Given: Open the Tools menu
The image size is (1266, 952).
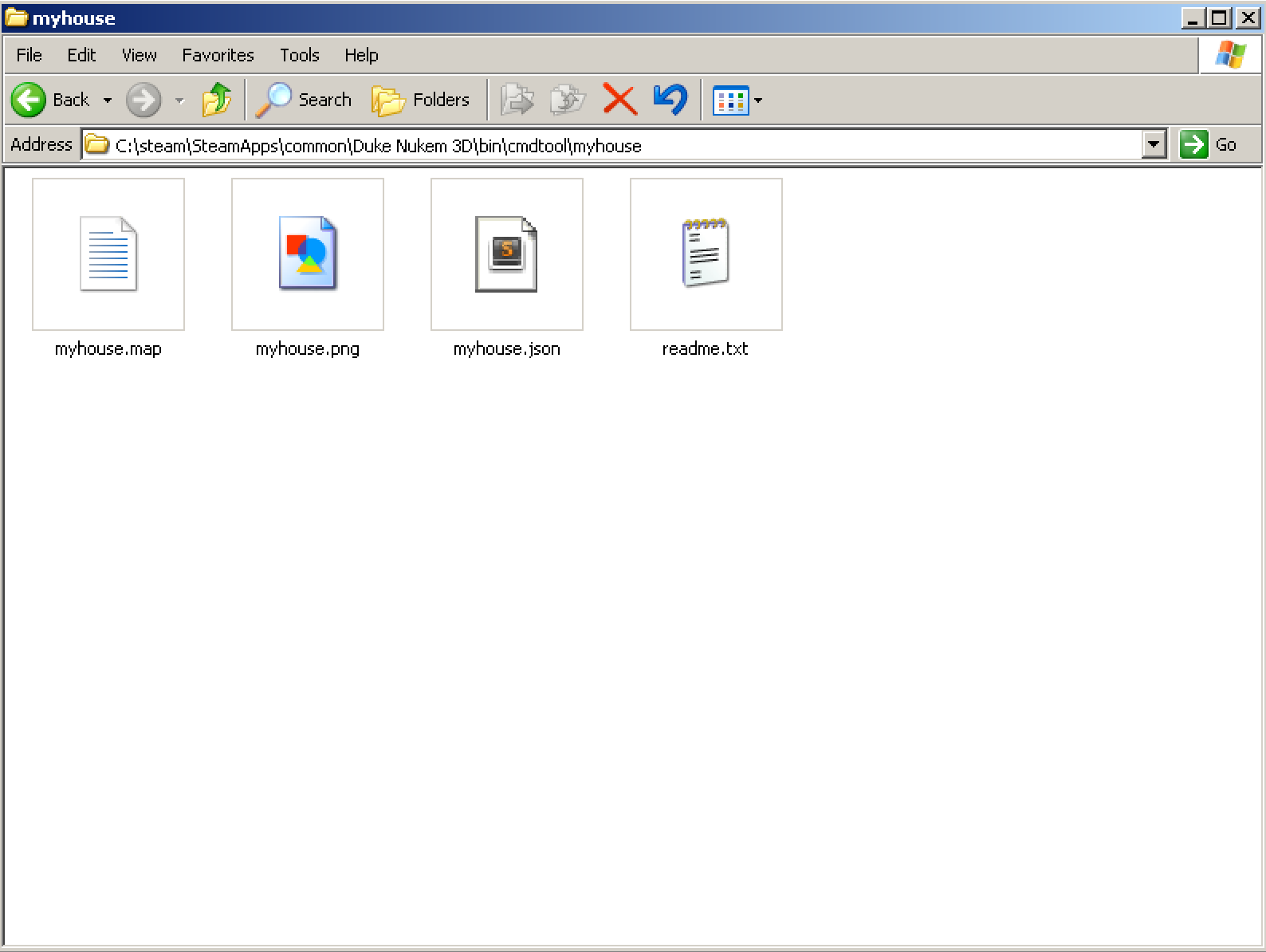Looking at the screenshot, I should [300, 55].
